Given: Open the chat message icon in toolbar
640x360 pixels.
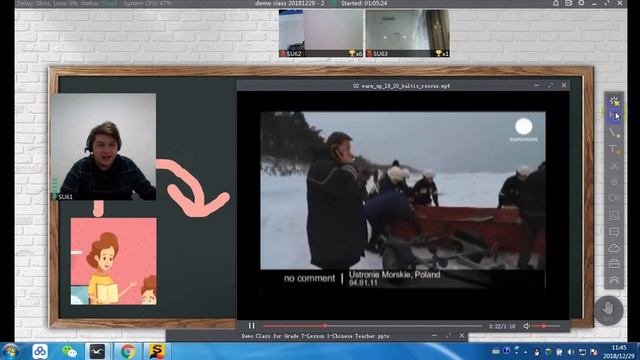Looking at the screenshot, I should 614,232.
